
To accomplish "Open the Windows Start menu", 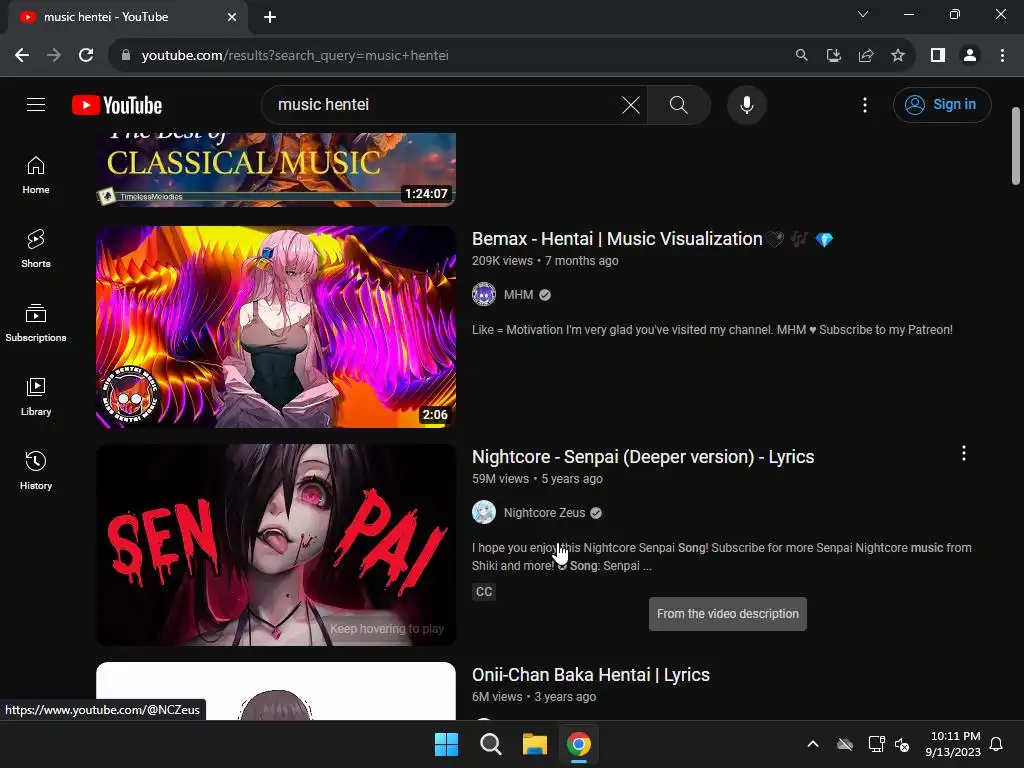I will tap(447, 744).
